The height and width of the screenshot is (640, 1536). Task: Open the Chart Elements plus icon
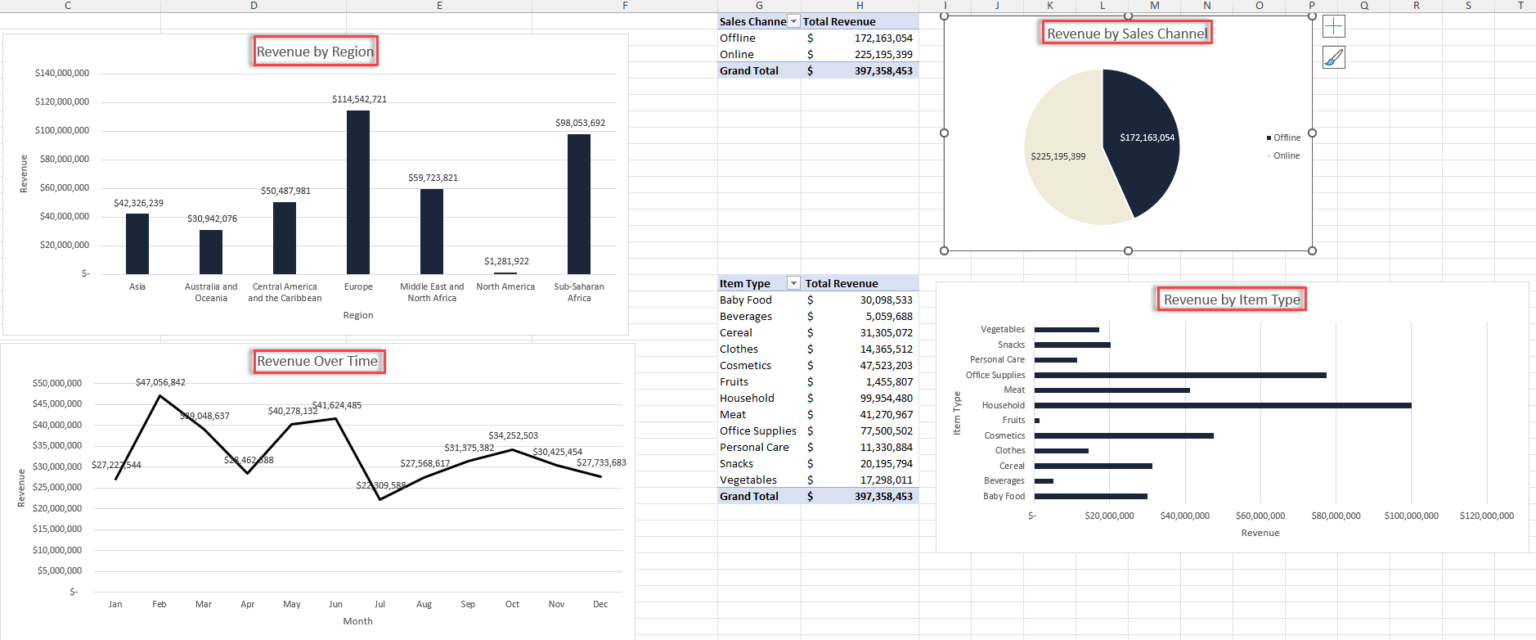[1334, 26]
